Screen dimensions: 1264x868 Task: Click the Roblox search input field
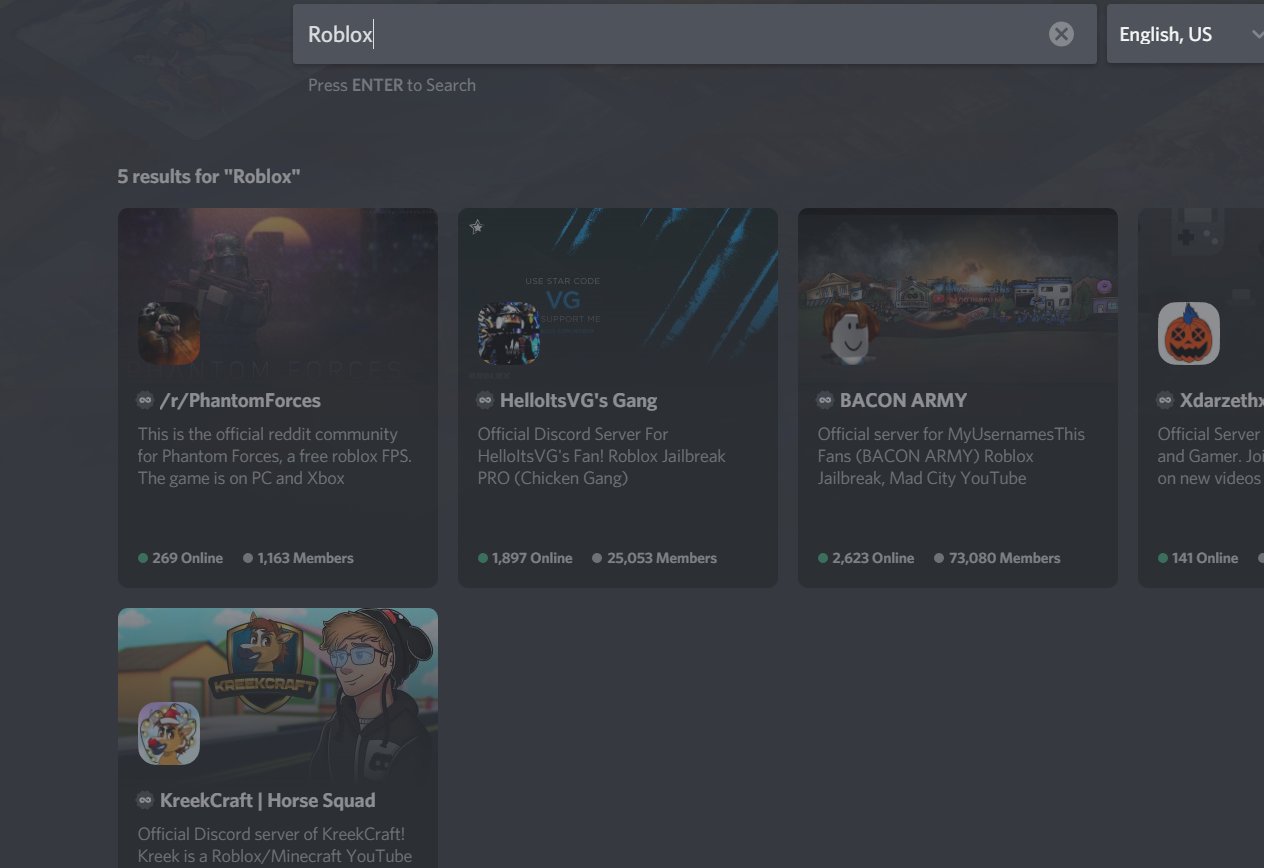tap(694, 34)
